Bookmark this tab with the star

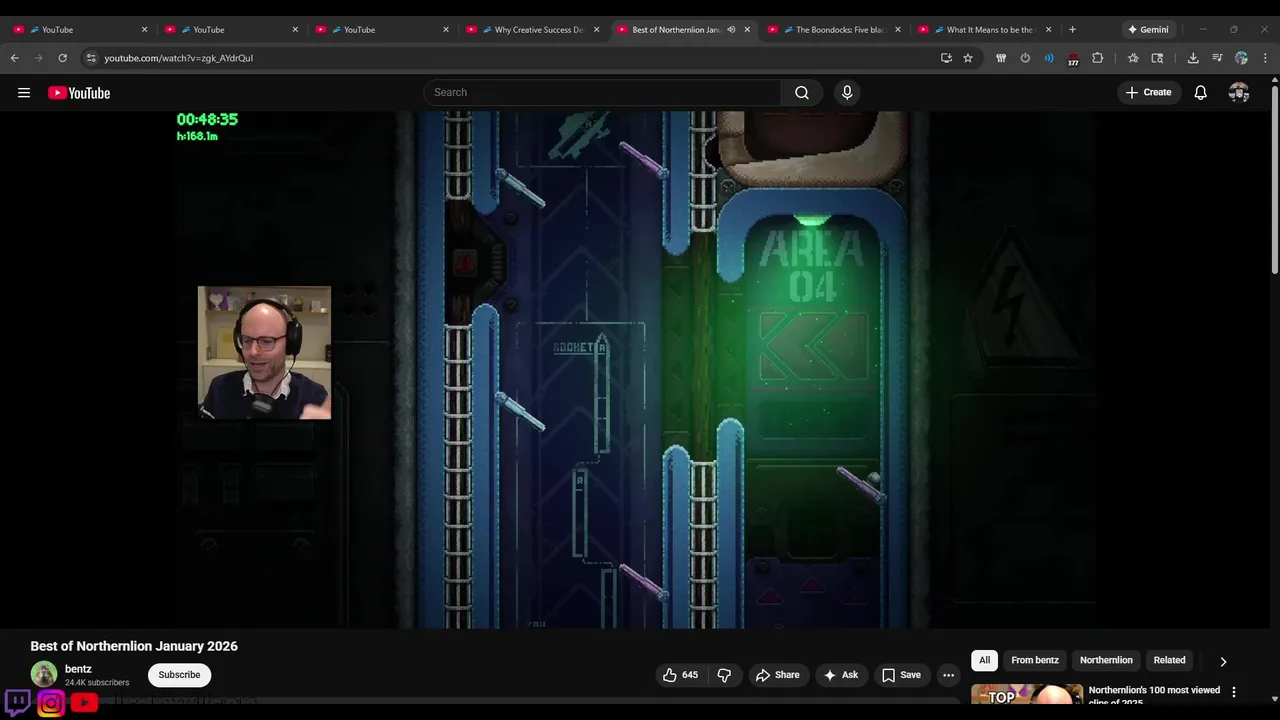(968, 58)
